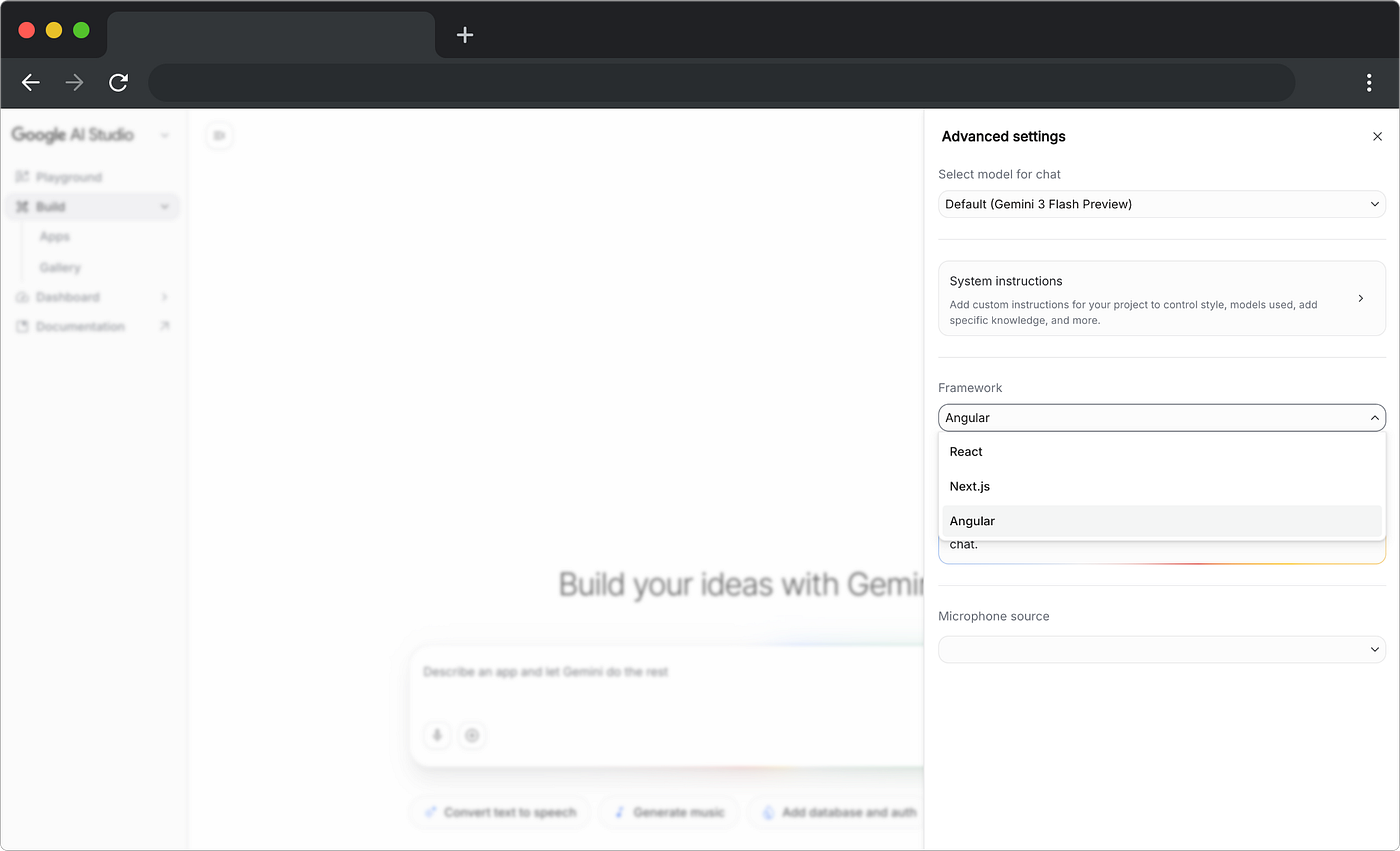
Task: Expand the Dashboard chevron
Action: pos(164,297)
